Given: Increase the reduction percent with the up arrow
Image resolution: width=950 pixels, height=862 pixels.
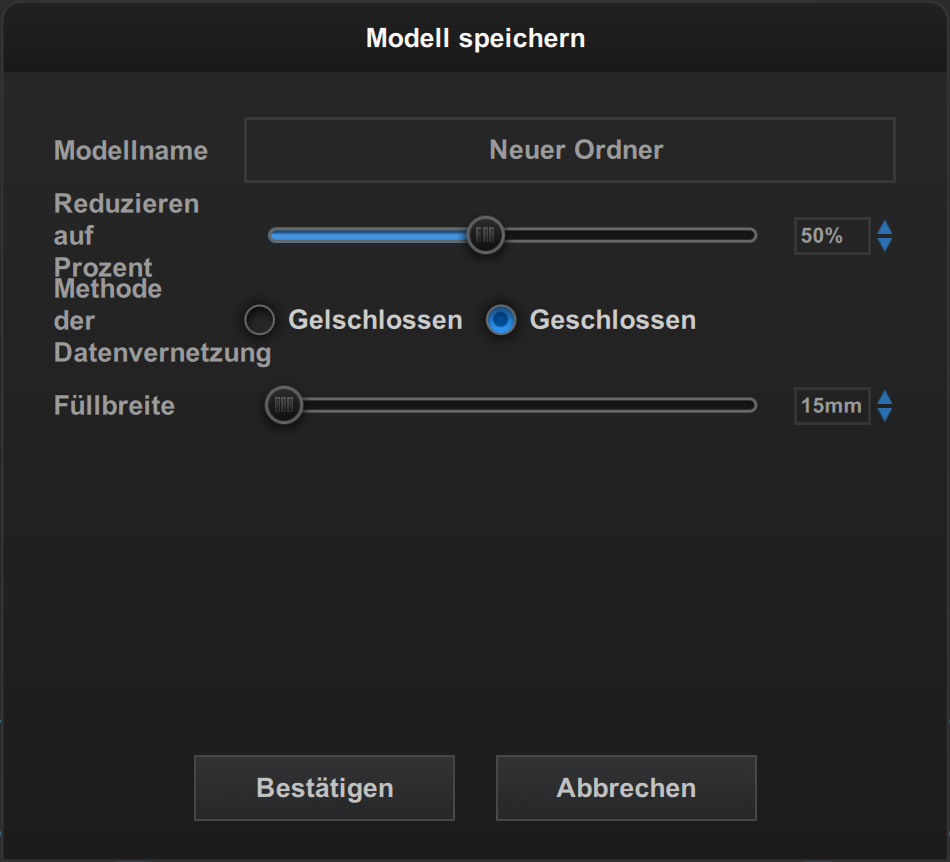Looking at the screenshot, I should 884,228.
